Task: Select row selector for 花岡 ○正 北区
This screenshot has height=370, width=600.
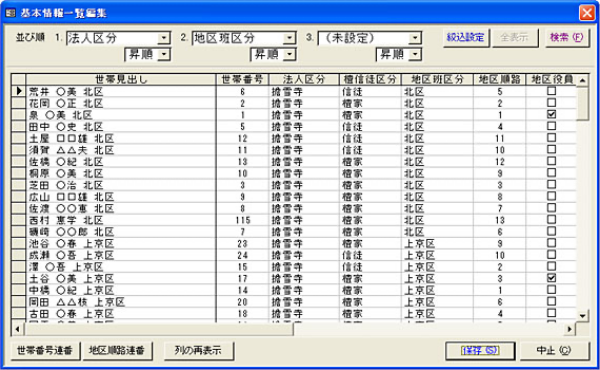Action: tap(18, 103)
